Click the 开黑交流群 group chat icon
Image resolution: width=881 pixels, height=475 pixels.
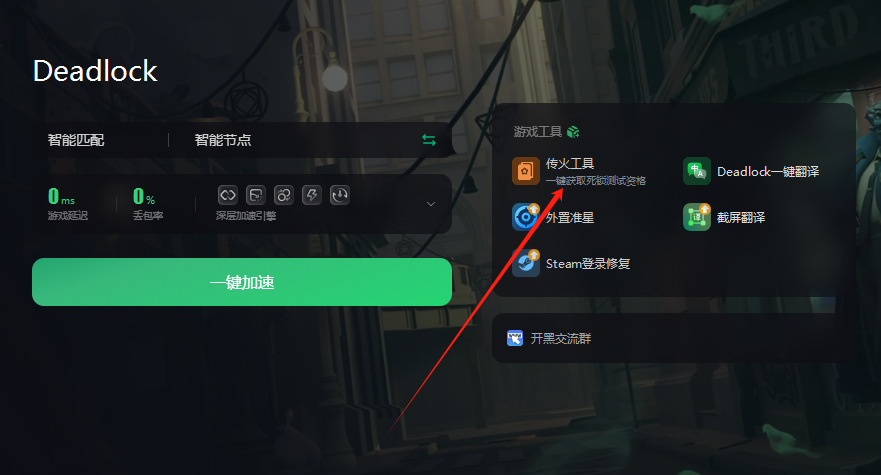(x=515, y=338)
